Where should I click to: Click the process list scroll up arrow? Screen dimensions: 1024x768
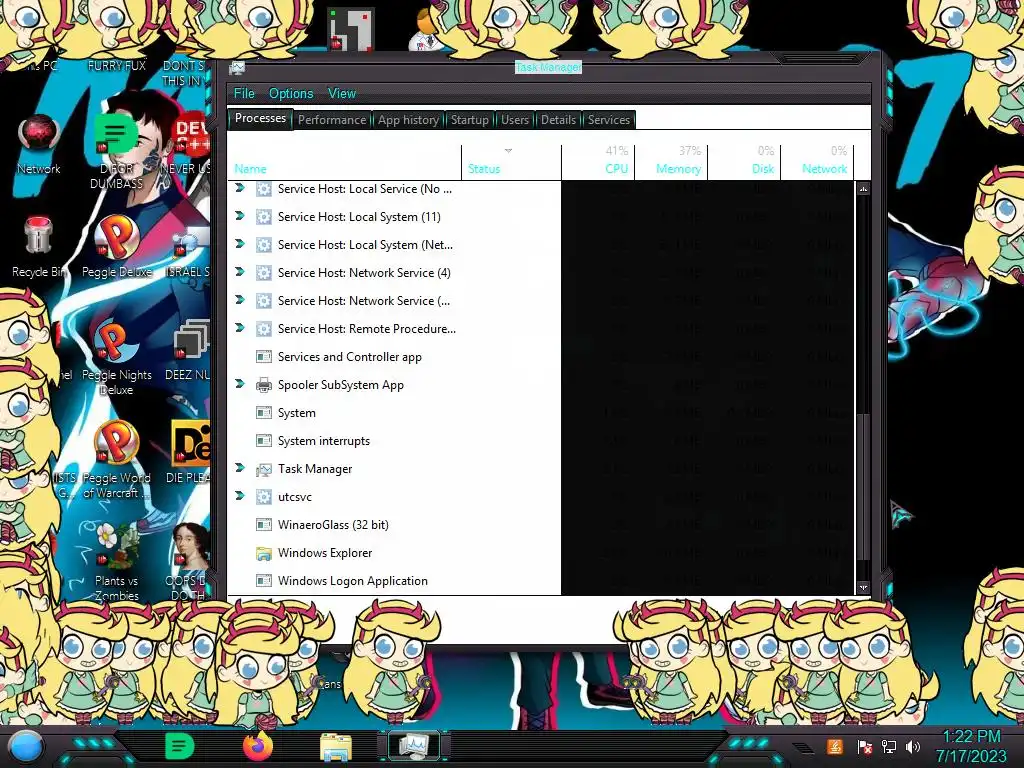[863, 189]
